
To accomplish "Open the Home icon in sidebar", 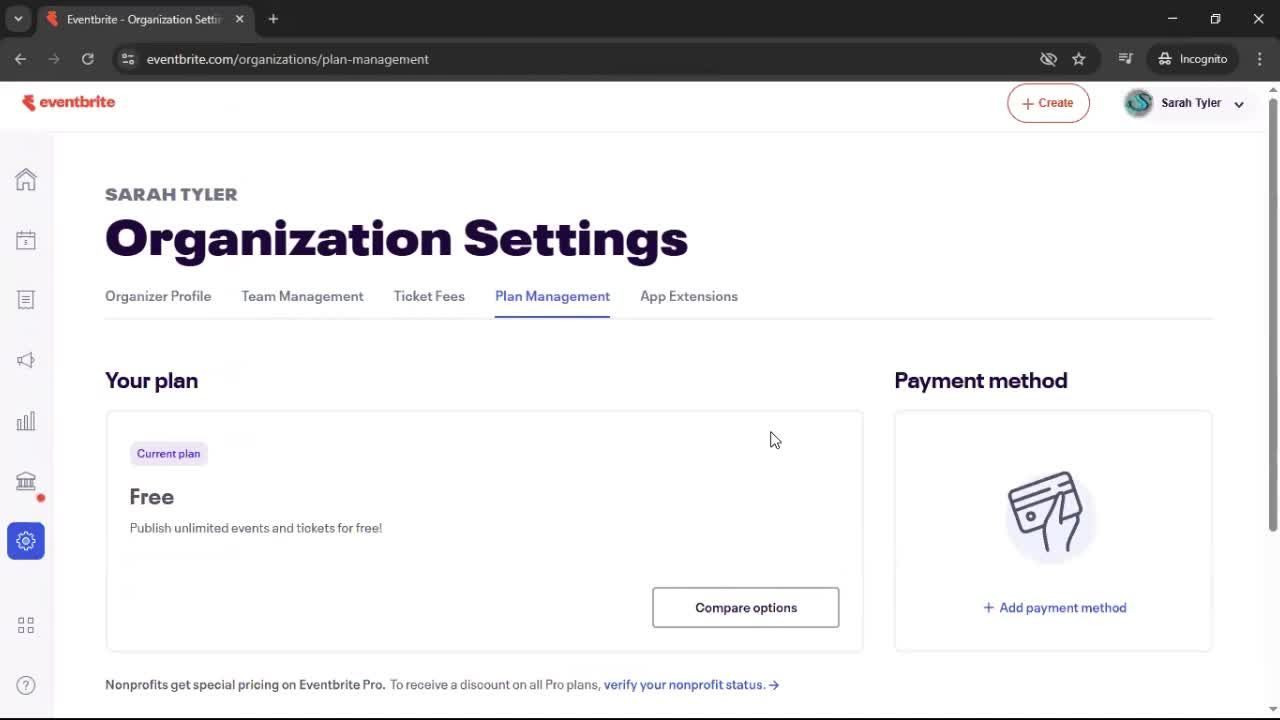I will 26,179.
